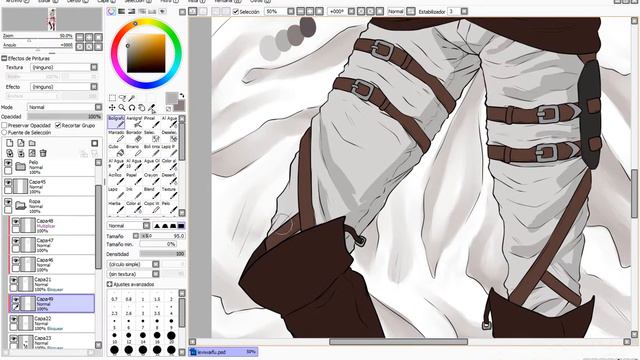Show the color wheel panel icon
The width and height of the screenshot is (640, 360).
click(111, 12)
